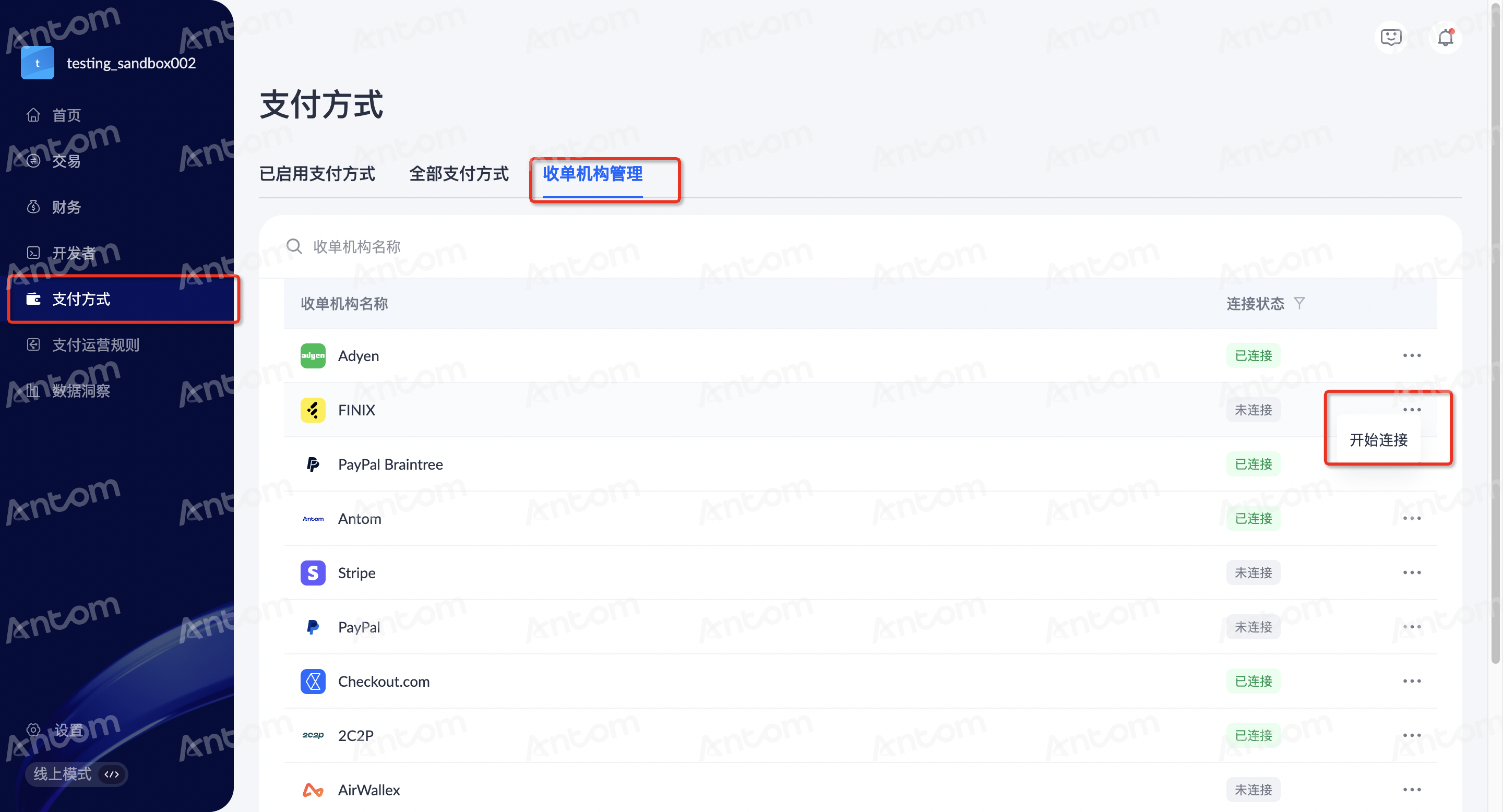Select the 收单机构管理 tab
Screen dimensions: 1503x812
coord(593,174)
